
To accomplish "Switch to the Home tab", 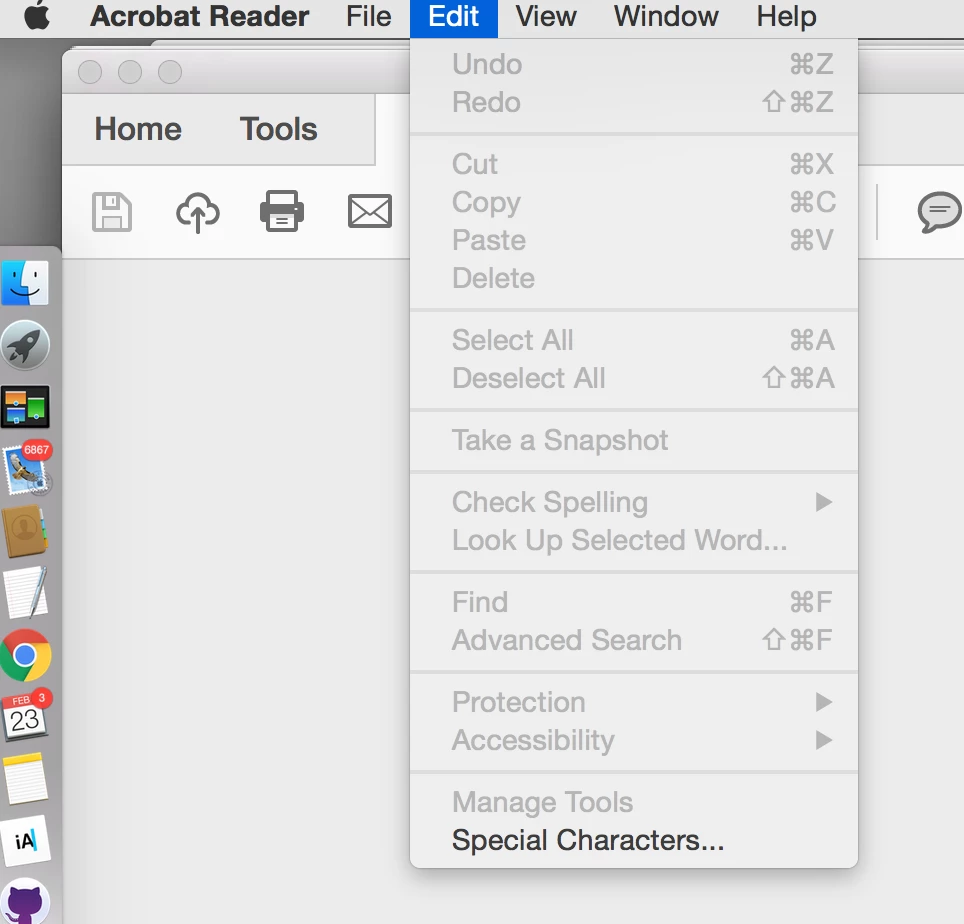I will pos(138,129).
